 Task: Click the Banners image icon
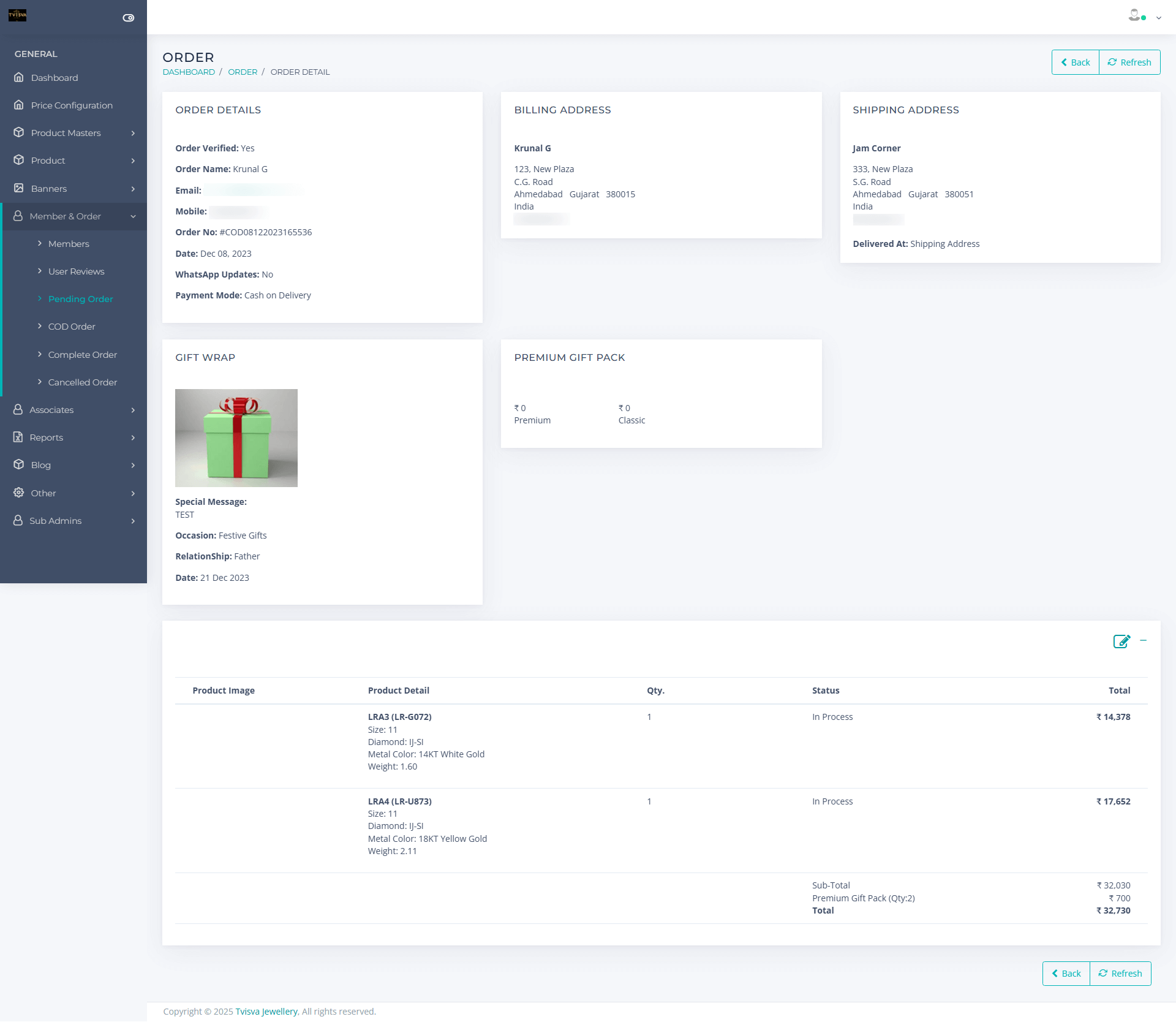19,189
